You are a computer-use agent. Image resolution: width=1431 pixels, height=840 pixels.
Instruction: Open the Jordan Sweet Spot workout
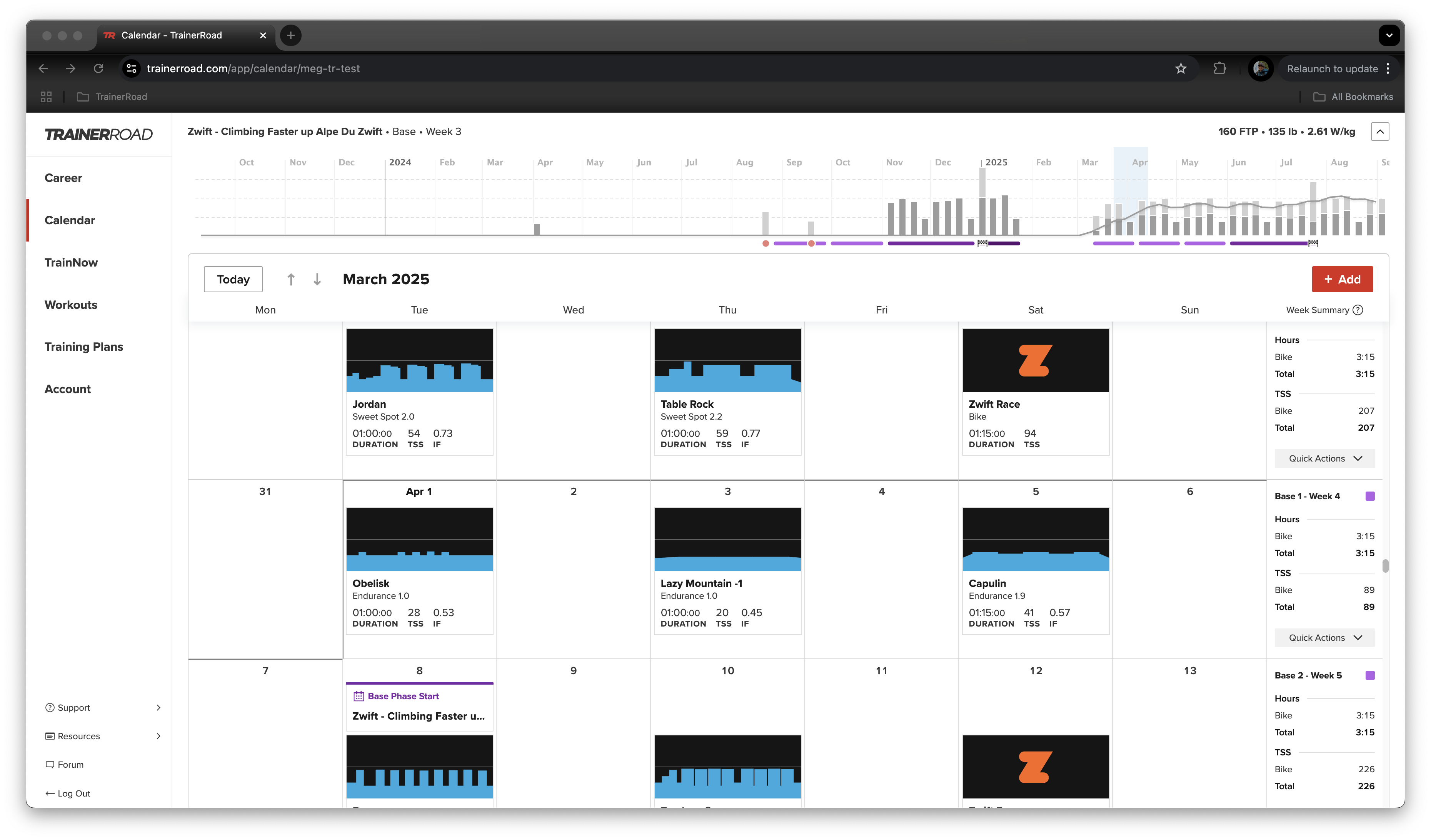point(420,391)
